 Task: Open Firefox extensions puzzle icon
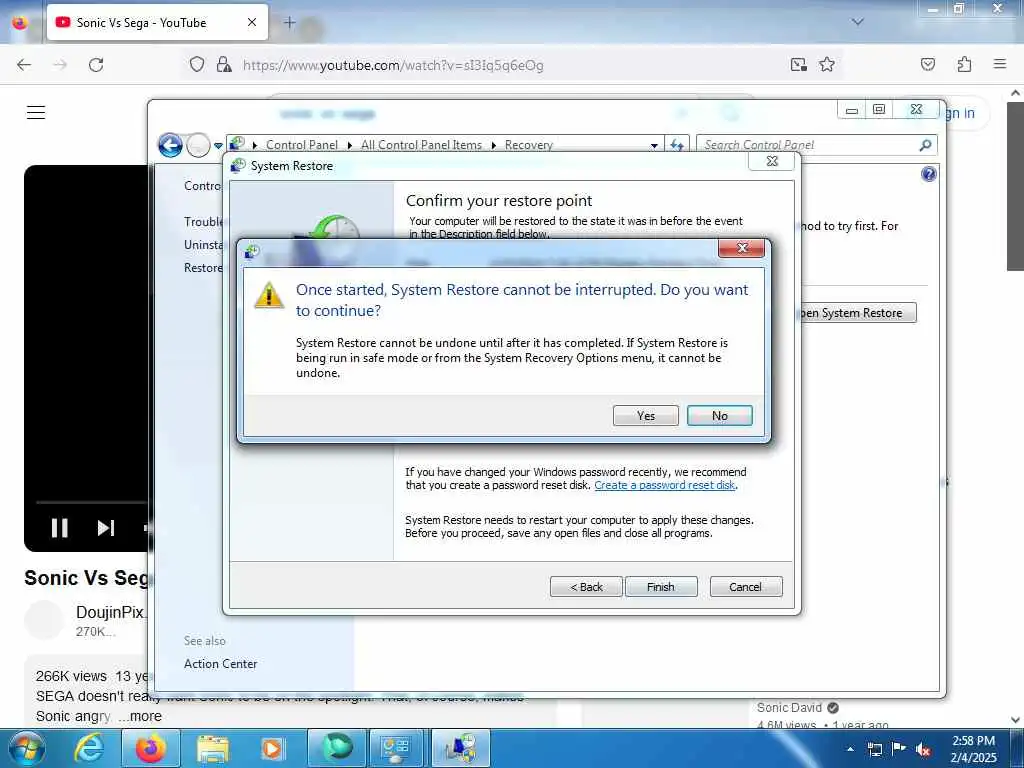[x=964, y=65]
